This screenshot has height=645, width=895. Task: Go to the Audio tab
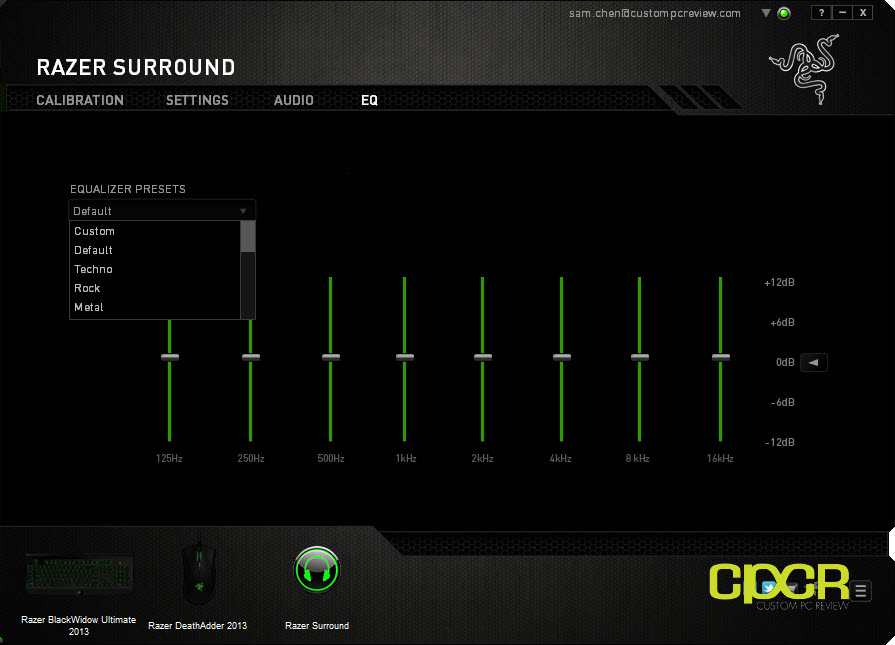click(x=293, y=100)
